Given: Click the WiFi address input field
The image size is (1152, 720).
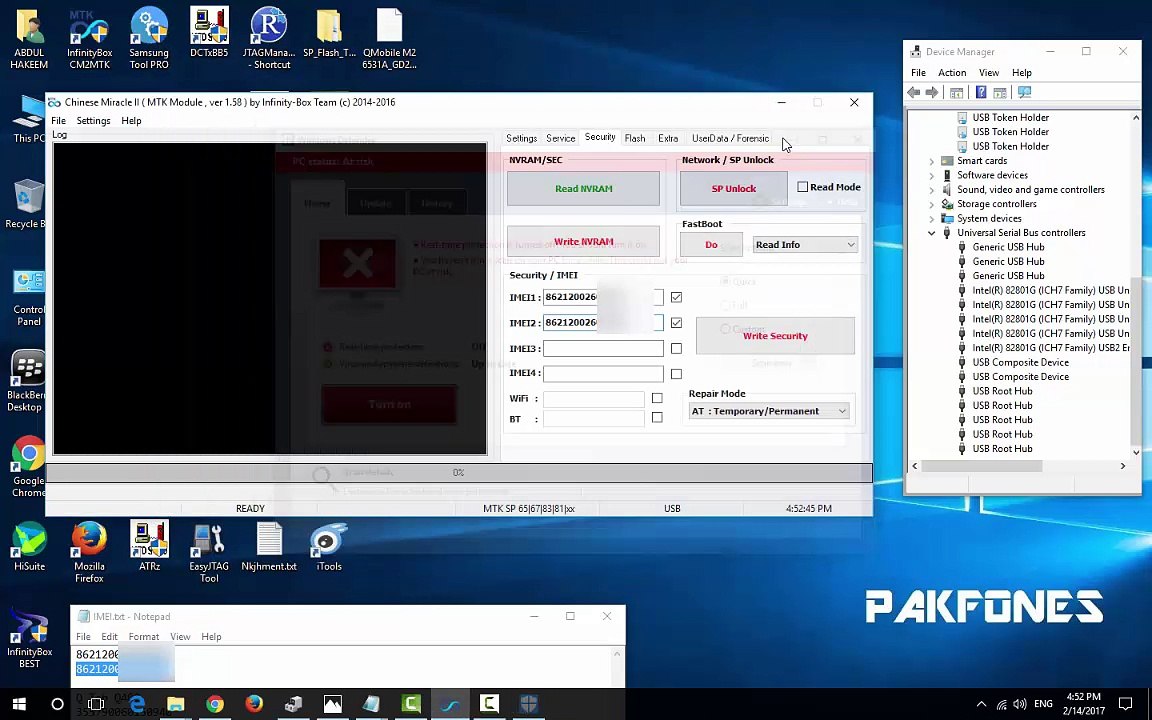Looking at the screenshot, I should 594,398.
